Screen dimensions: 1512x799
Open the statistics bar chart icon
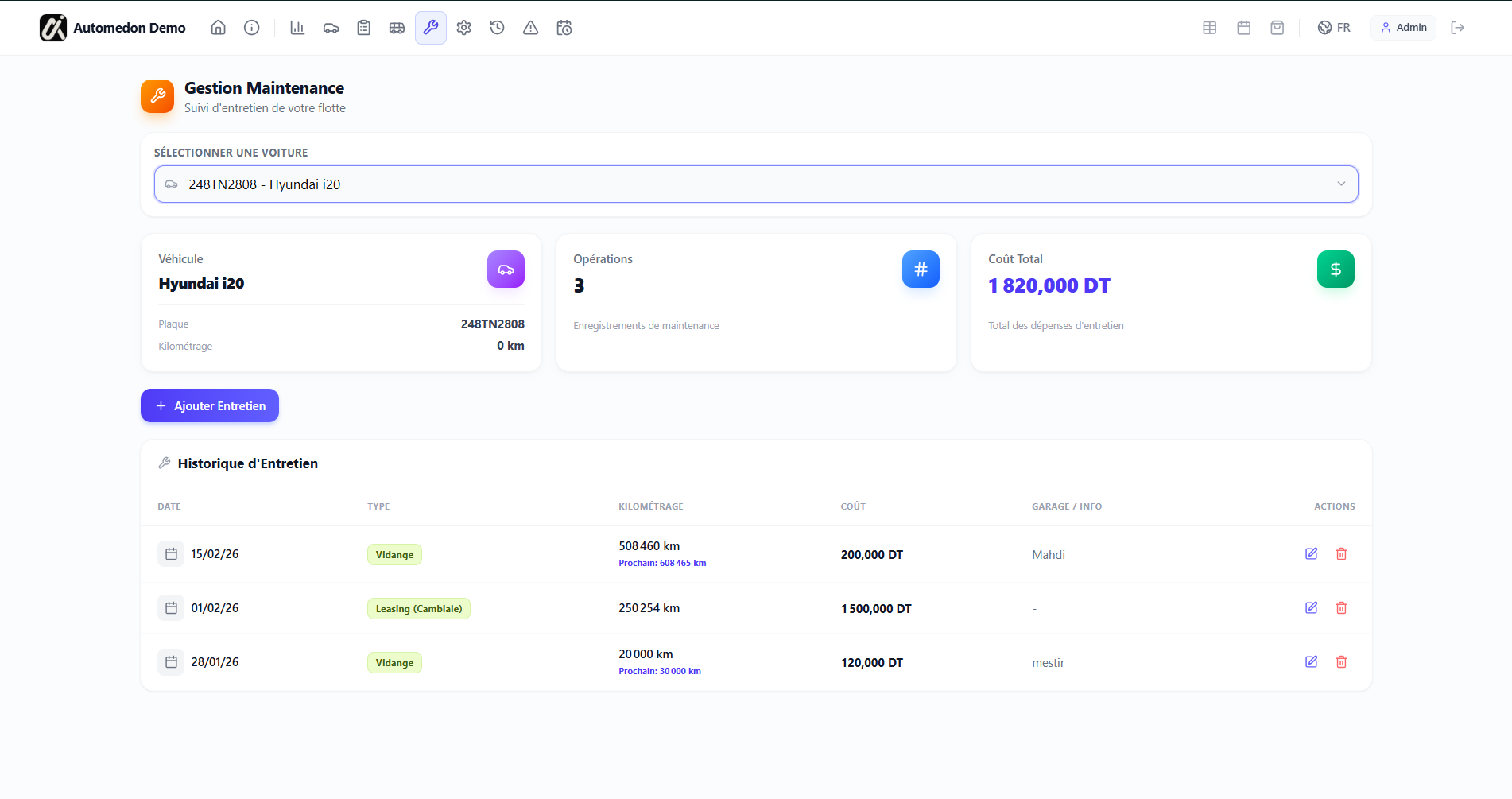pyautogui.click(x=297, y=27)
